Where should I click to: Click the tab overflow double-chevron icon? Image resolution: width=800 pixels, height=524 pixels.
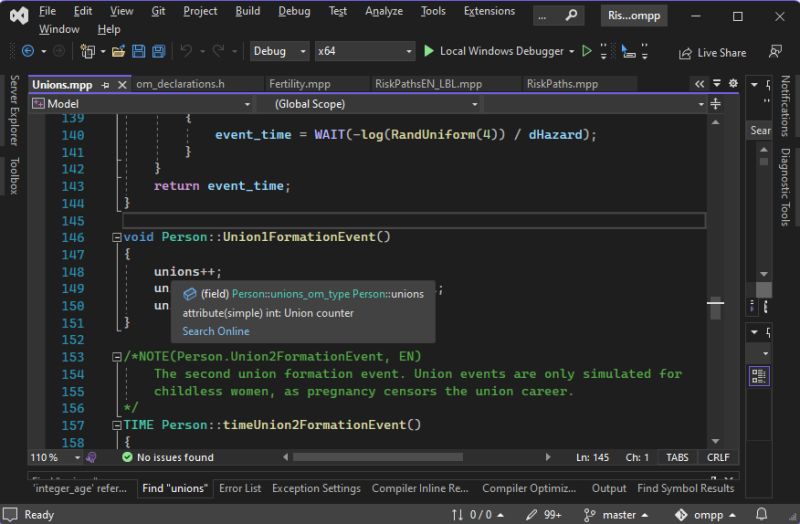pos(699,84)
